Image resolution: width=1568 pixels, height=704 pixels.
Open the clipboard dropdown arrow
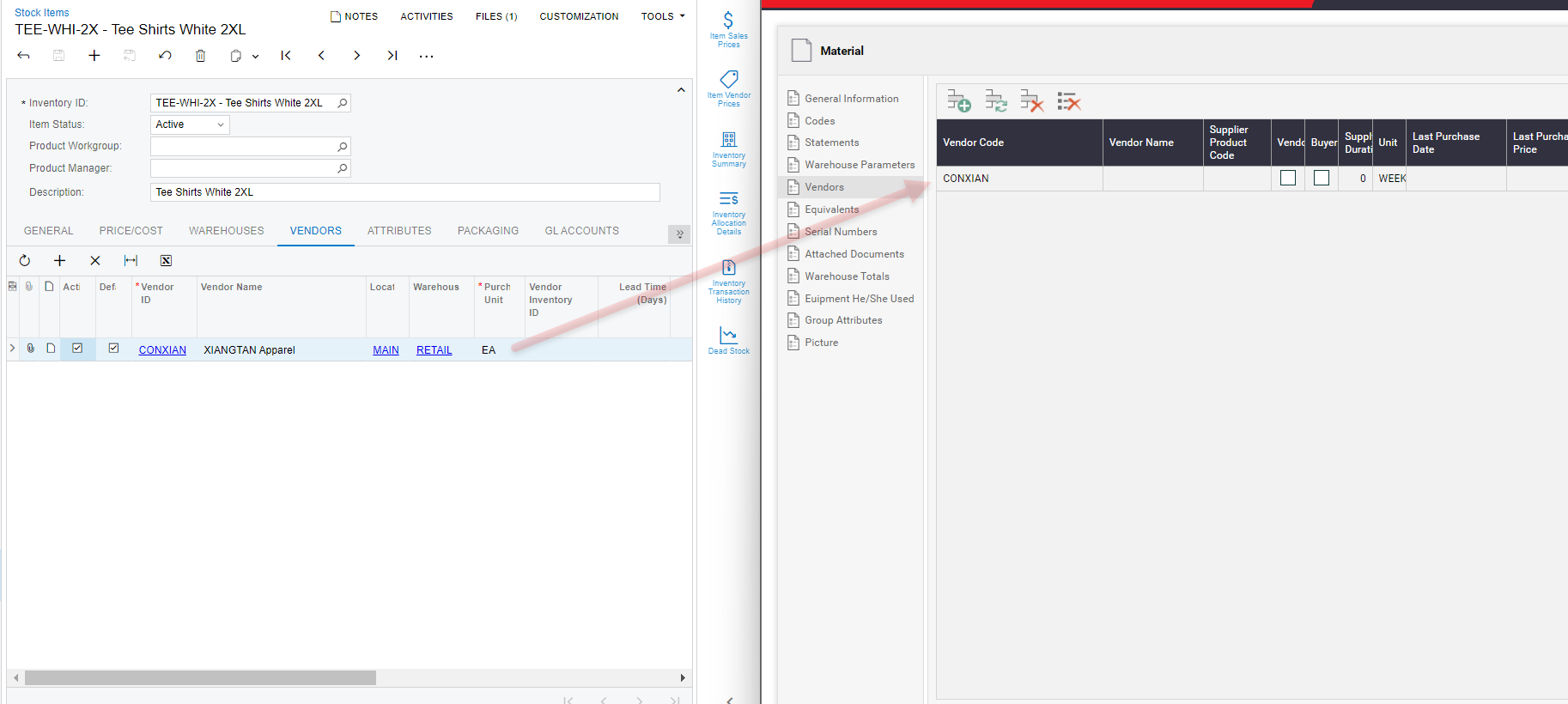point(255,57)
